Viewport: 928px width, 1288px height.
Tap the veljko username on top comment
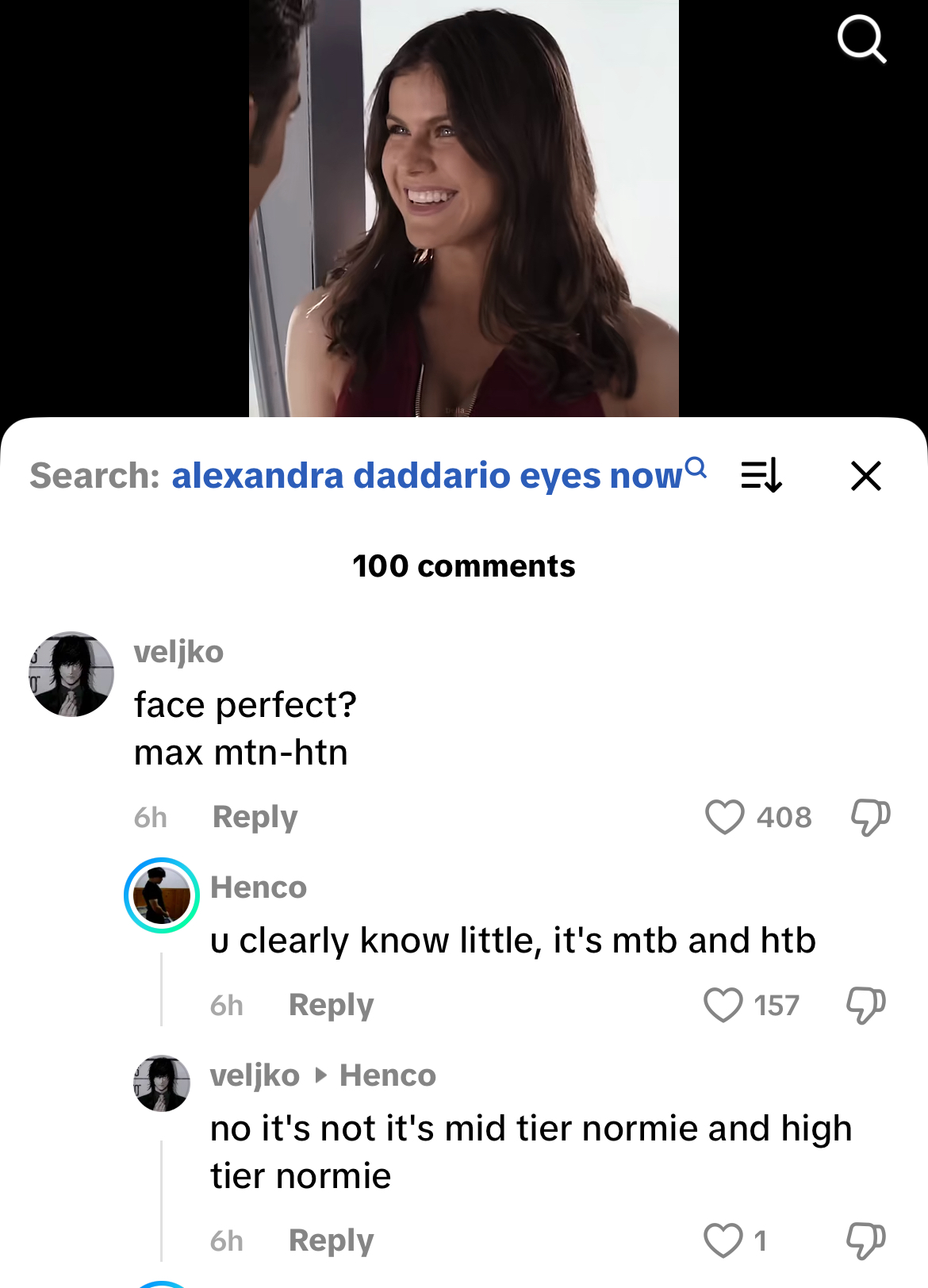tap(178, 652)
